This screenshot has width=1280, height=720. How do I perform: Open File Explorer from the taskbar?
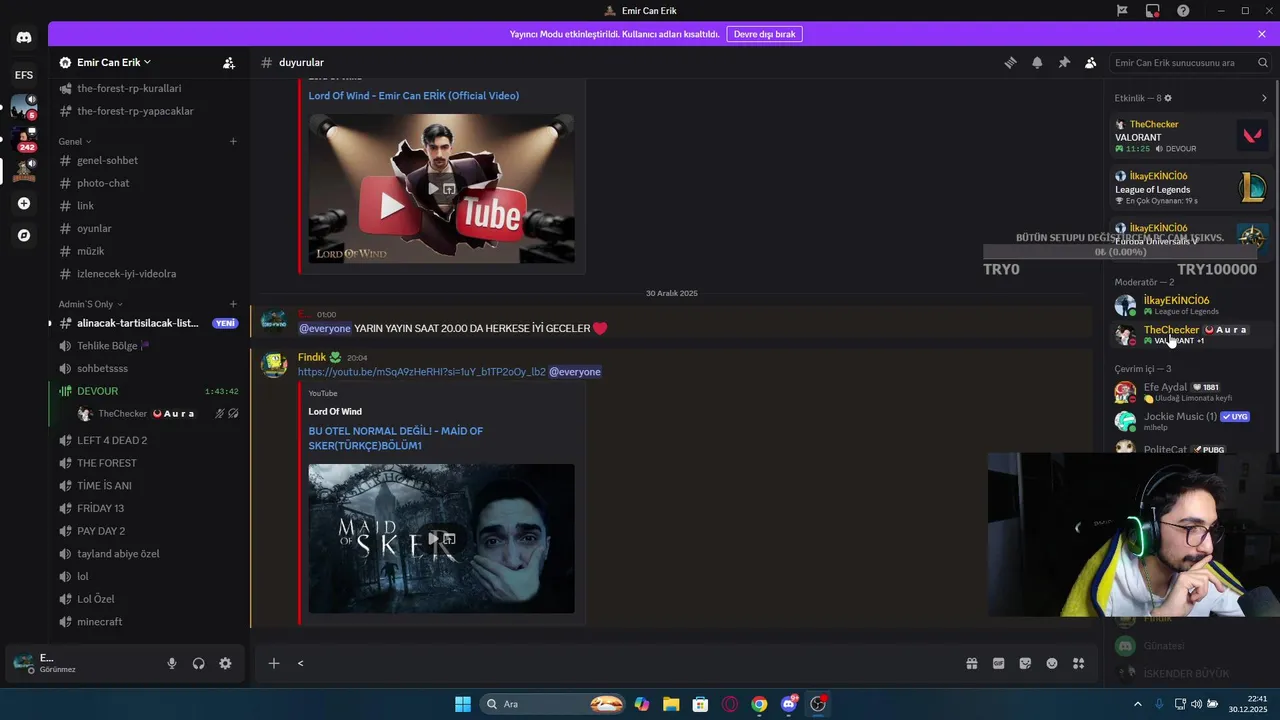671,704
